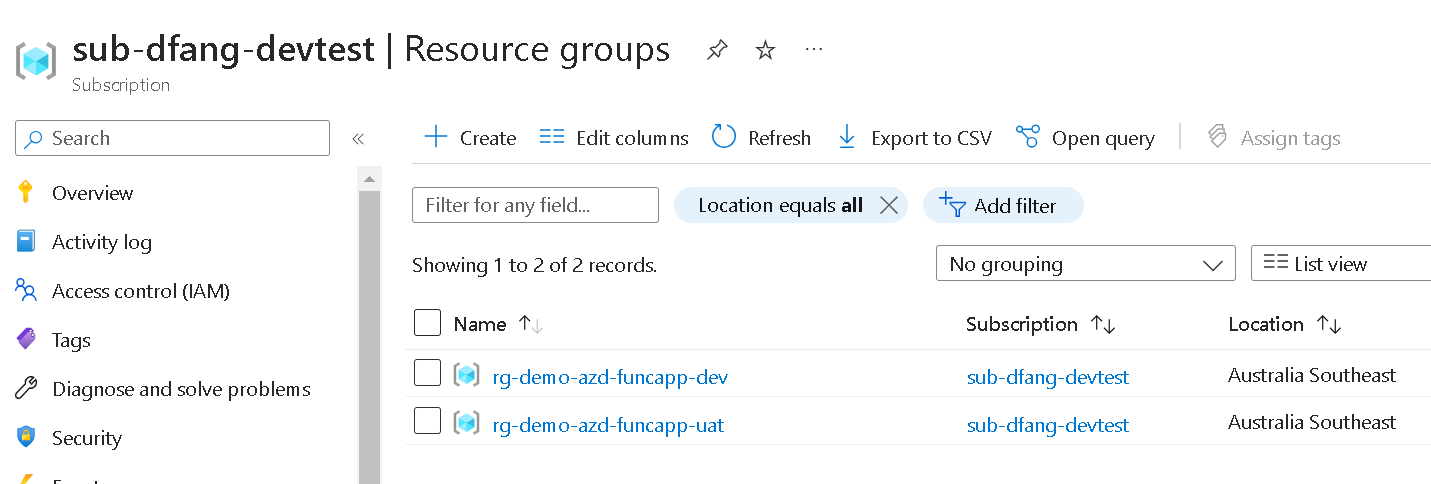Click Australia Southeast in the uat row
Viewport: 1431px width, 484px height.
point(1312,422)
